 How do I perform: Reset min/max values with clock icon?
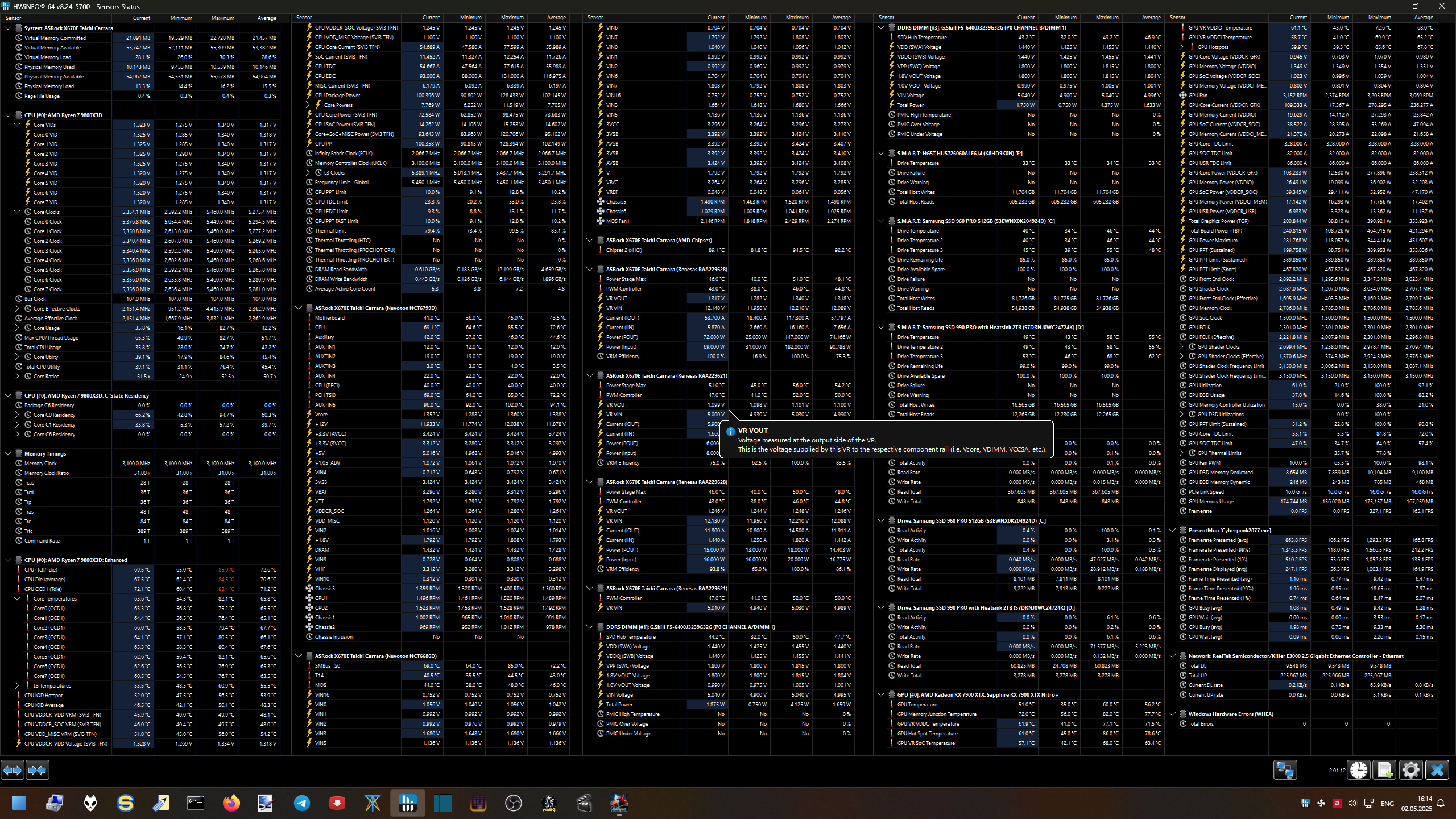pos(1359,770)
